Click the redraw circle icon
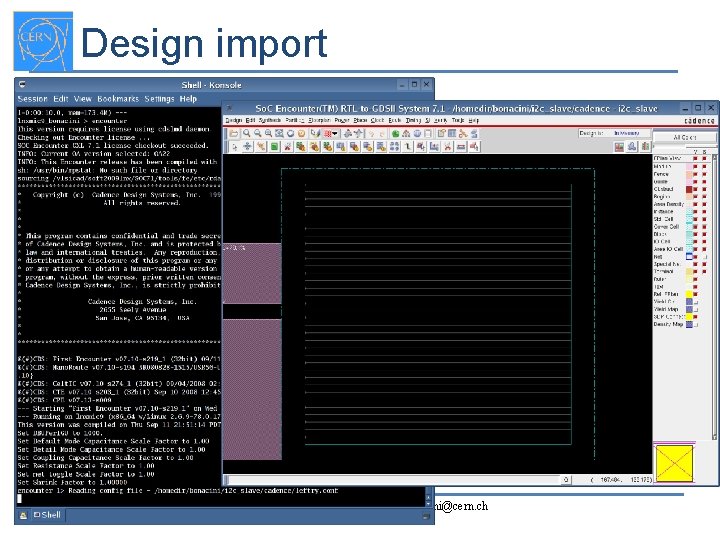This screenshot has width=720, height=540. click(290, 134)
